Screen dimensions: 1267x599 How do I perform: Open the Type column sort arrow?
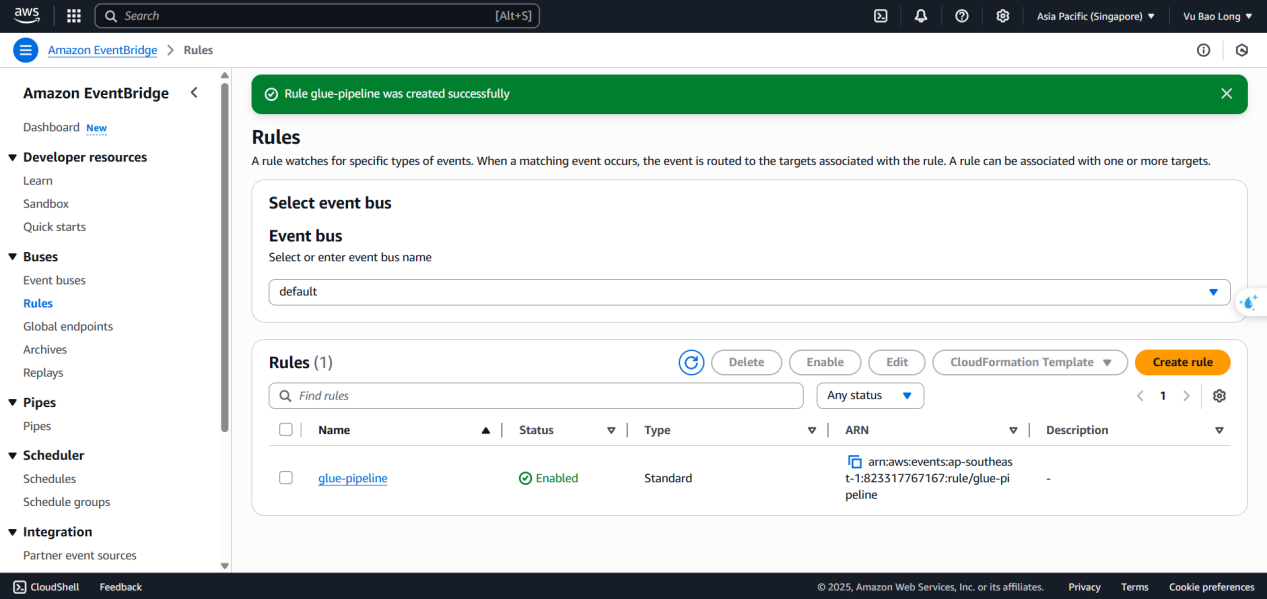(812, 430)
